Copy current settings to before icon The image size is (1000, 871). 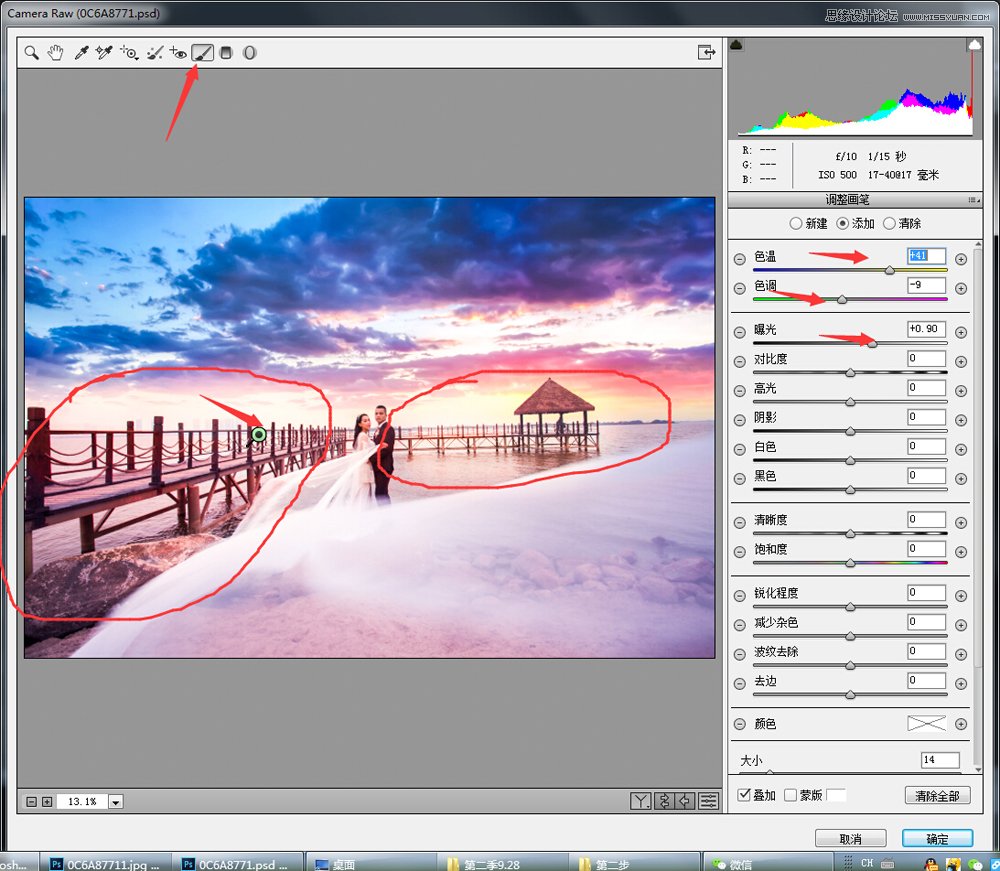pos(686,801)
